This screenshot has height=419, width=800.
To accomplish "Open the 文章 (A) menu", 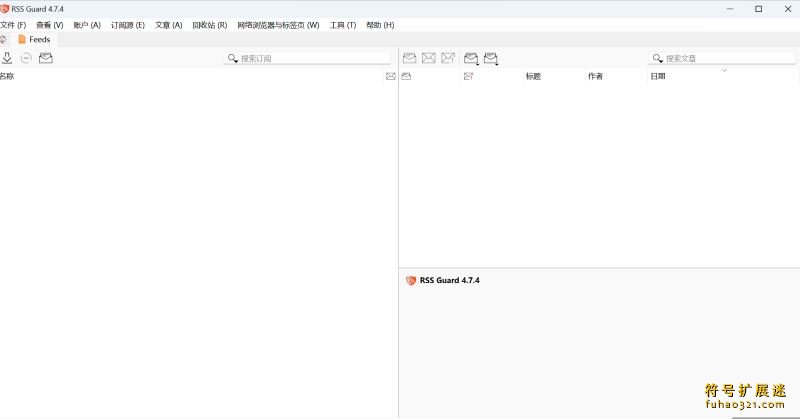I will pyautogui.click(x=168, y=25).
